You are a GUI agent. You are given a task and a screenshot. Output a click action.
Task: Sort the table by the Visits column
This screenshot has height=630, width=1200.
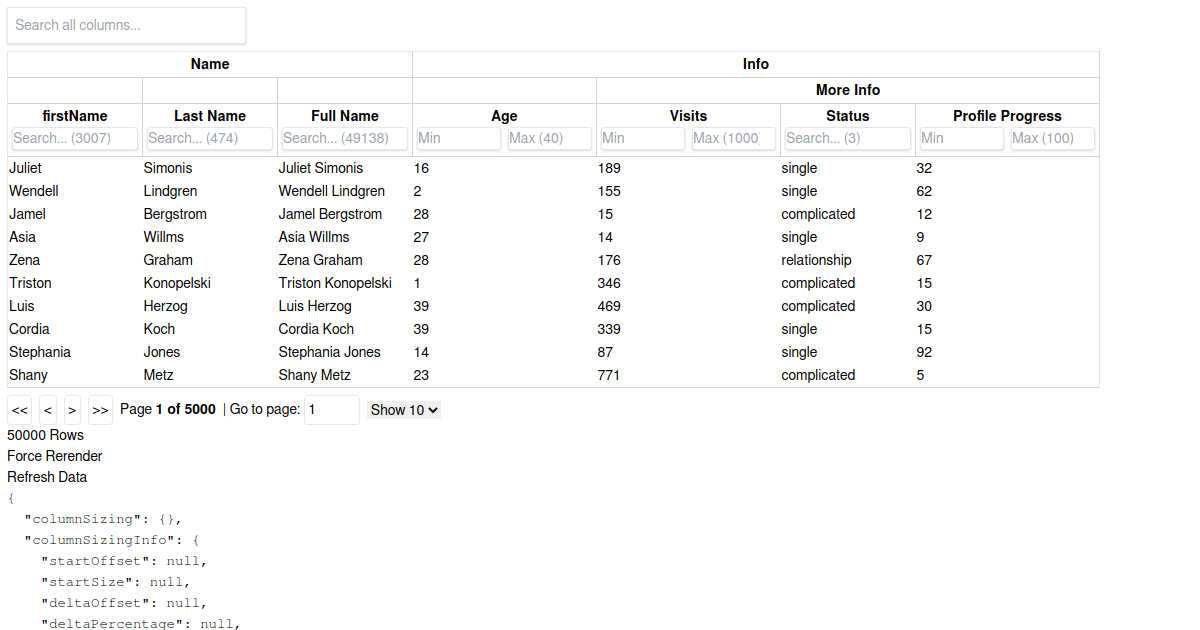[x=688, y=115]
